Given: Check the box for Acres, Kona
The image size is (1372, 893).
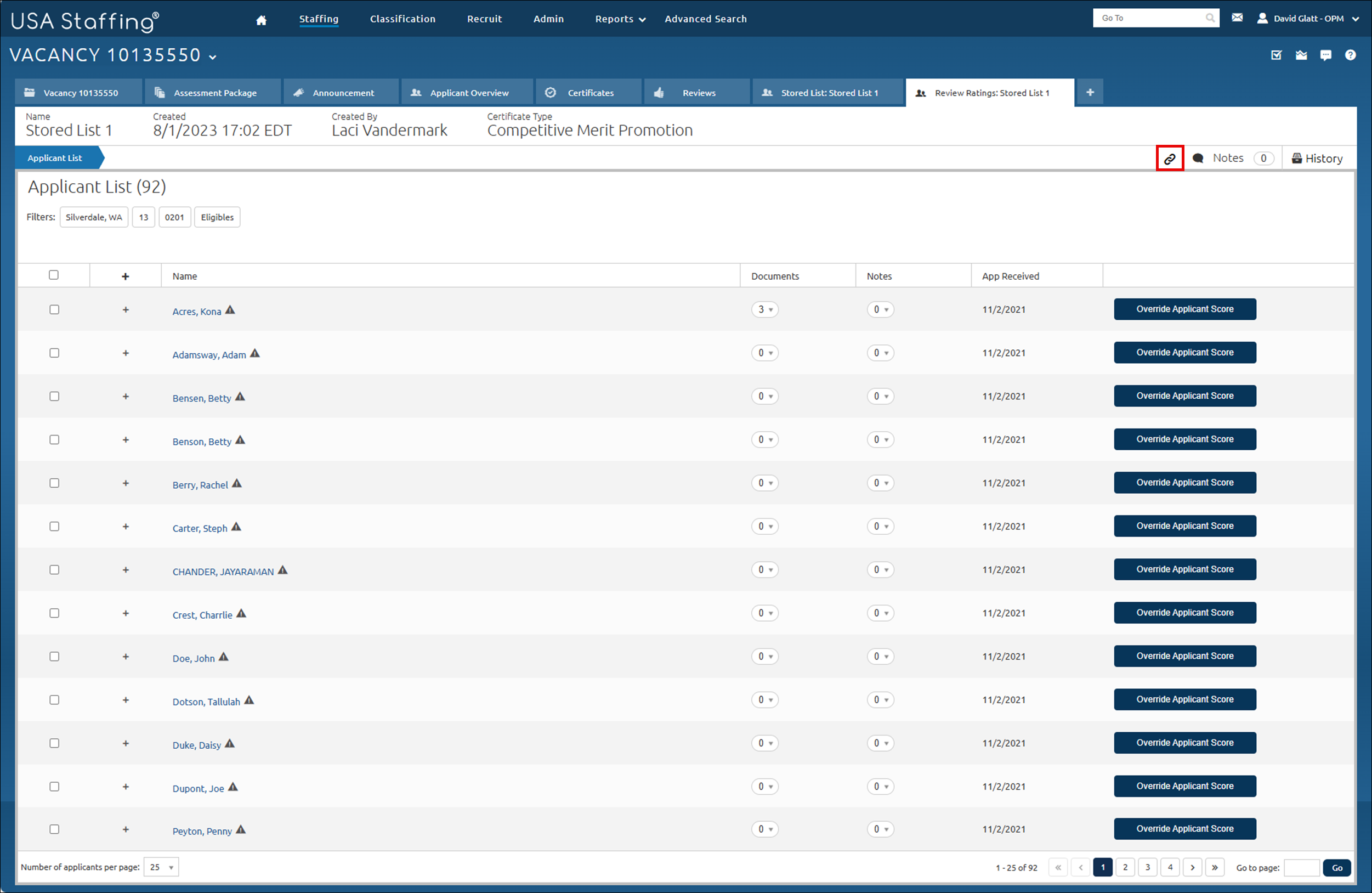Looking at the screenshot, I should click(54, 309).
